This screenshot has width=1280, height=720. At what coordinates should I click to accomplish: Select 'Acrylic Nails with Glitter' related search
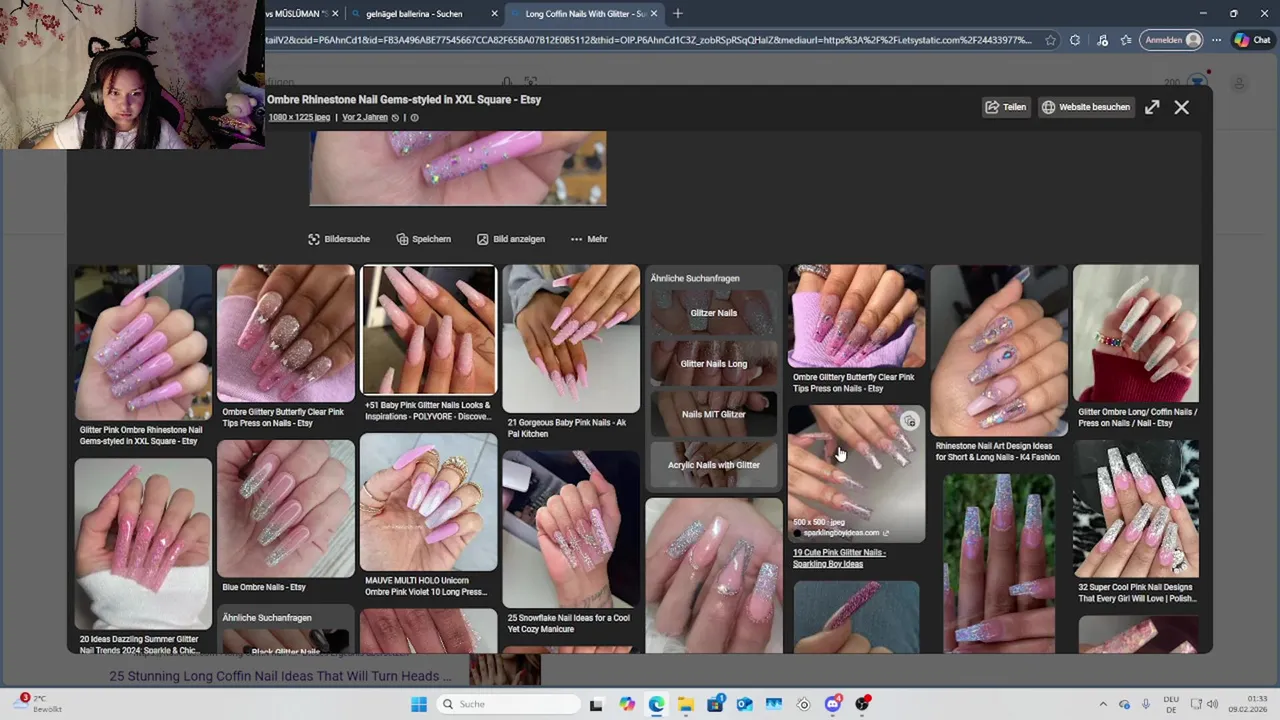pos(713,465)
